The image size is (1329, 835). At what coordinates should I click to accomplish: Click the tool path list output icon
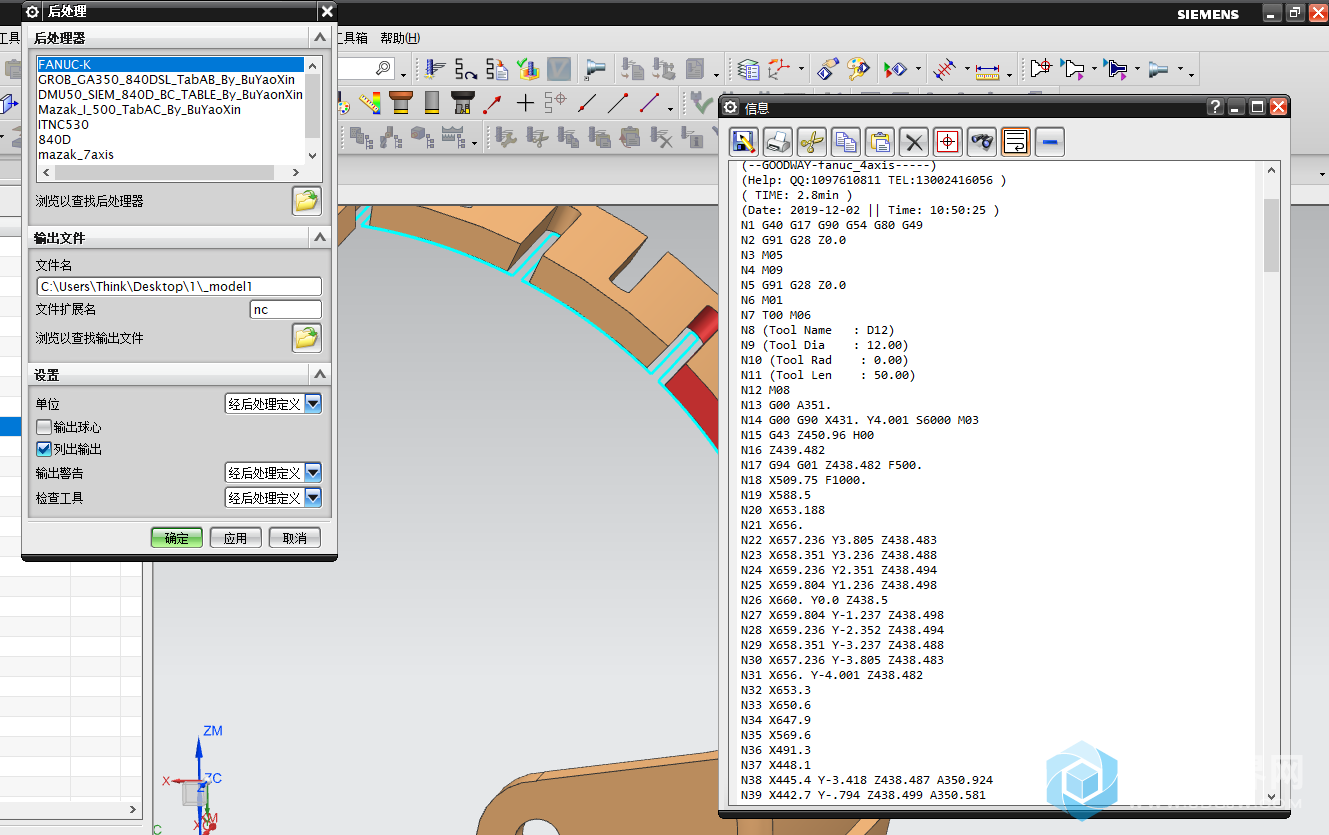[x=497, y=69]
